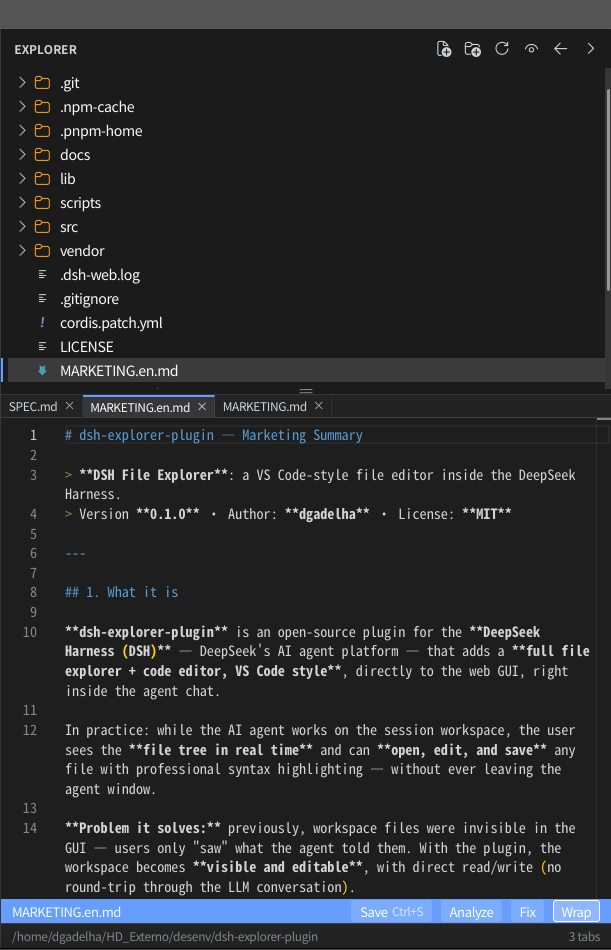This screenshot has height=950, width=611.
Task: Expand the vendor folder chevron
Action: pyautogui.click(x=22, y=250)
